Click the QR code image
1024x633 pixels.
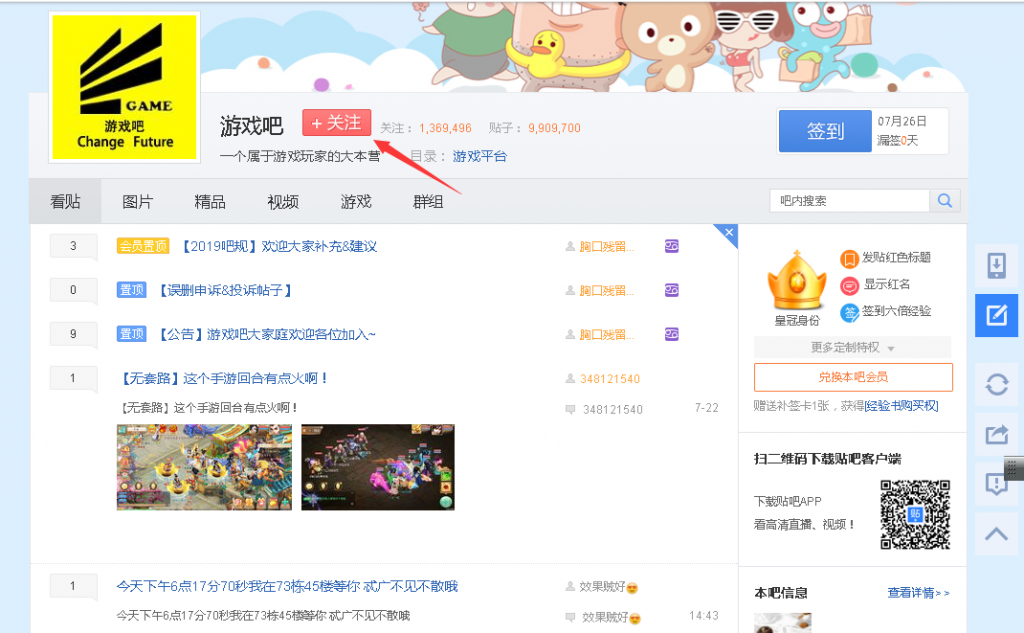pos(915,514)
